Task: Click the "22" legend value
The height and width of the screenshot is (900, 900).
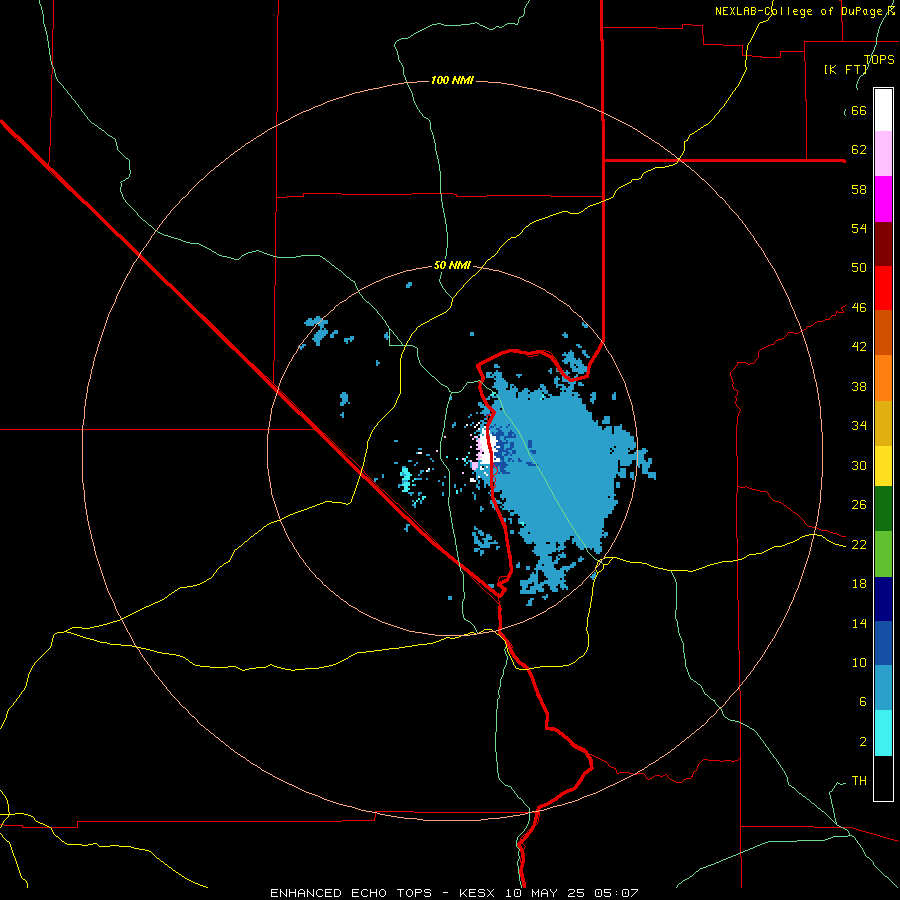Action: tap(859, 545)
